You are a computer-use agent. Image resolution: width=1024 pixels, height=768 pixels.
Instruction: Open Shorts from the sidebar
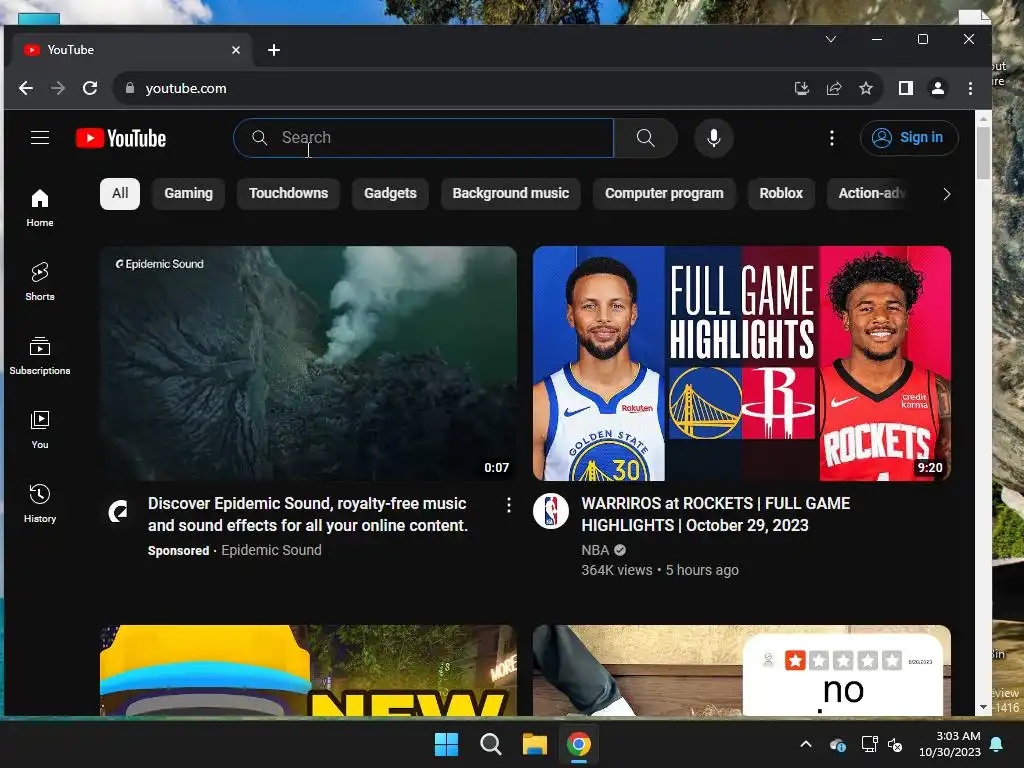(40, 282)
